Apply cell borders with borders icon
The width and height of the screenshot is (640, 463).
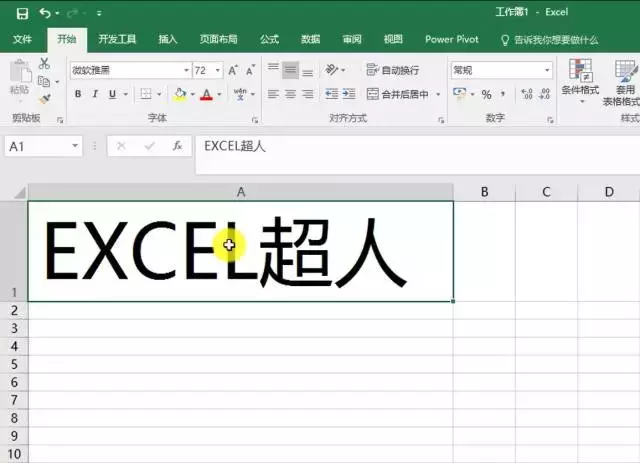click(145, 94)
